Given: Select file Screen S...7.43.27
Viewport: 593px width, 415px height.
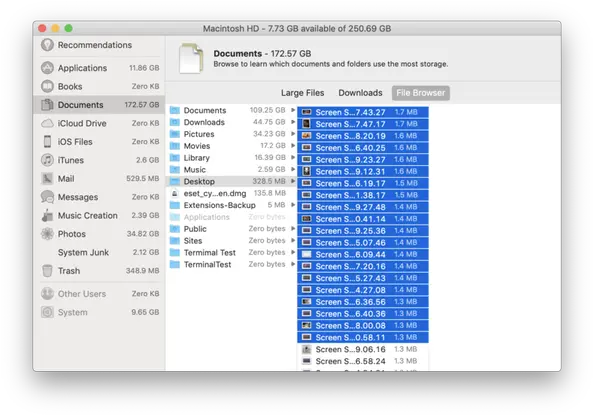Looking at the screenshot, I should pyautogui.click(x=363, y=112).
